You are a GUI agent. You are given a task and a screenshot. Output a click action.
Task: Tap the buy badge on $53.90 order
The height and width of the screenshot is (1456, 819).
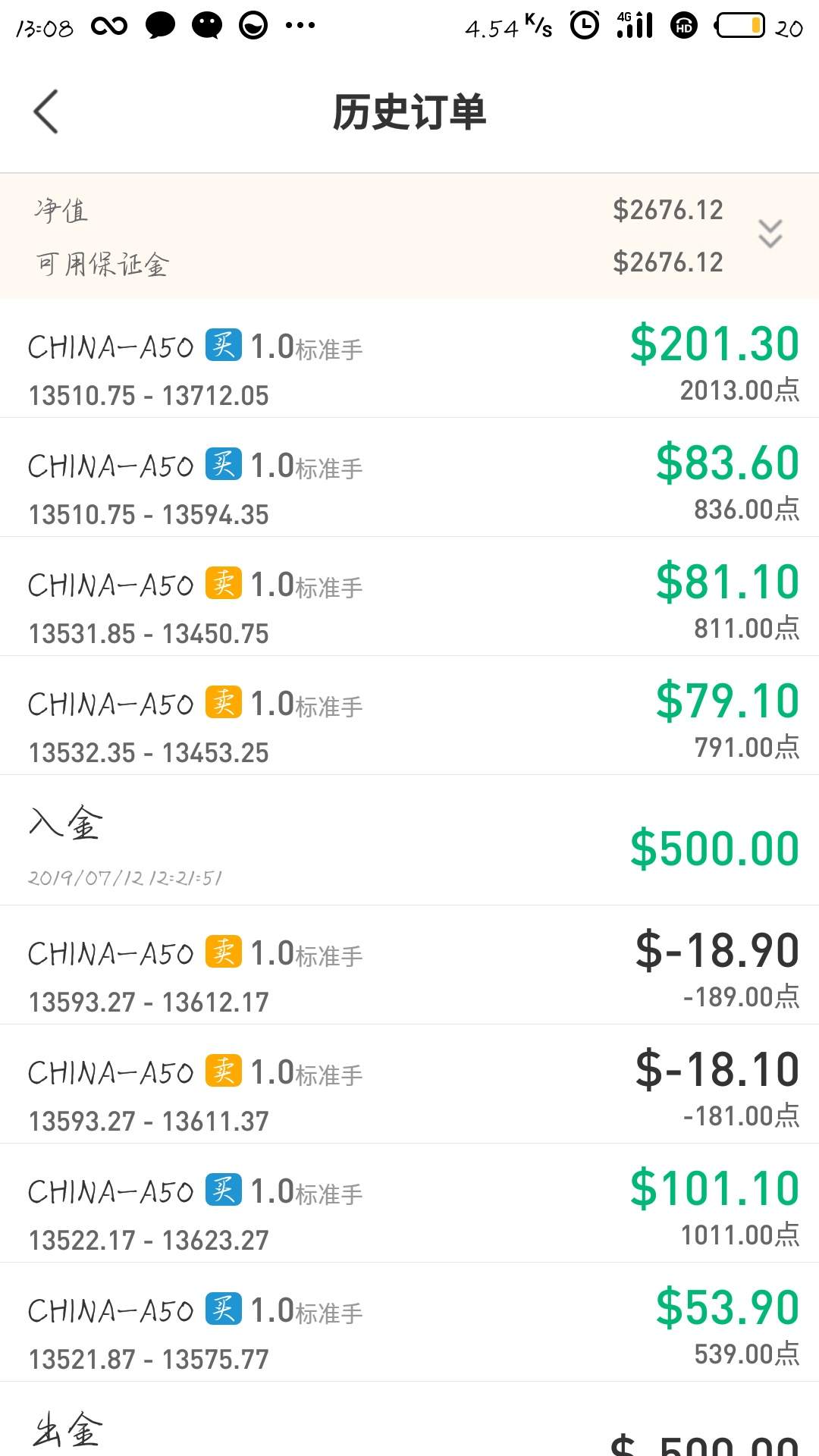[224, 1310]
